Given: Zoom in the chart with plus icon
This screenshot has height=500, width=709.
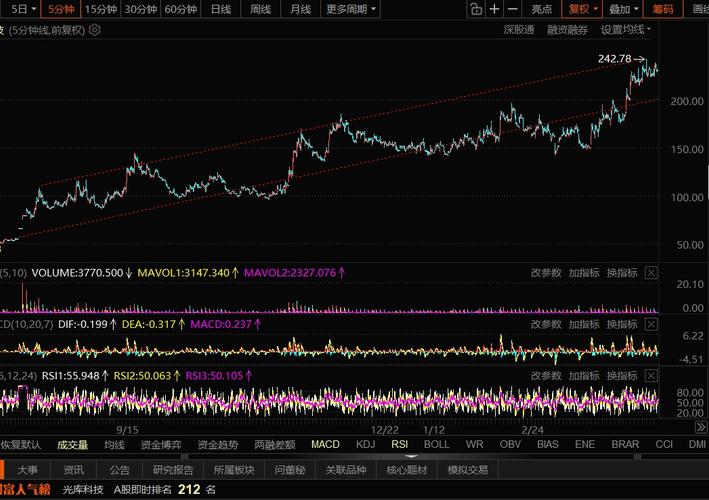Looking at the screenshot, I should point(495,9).
